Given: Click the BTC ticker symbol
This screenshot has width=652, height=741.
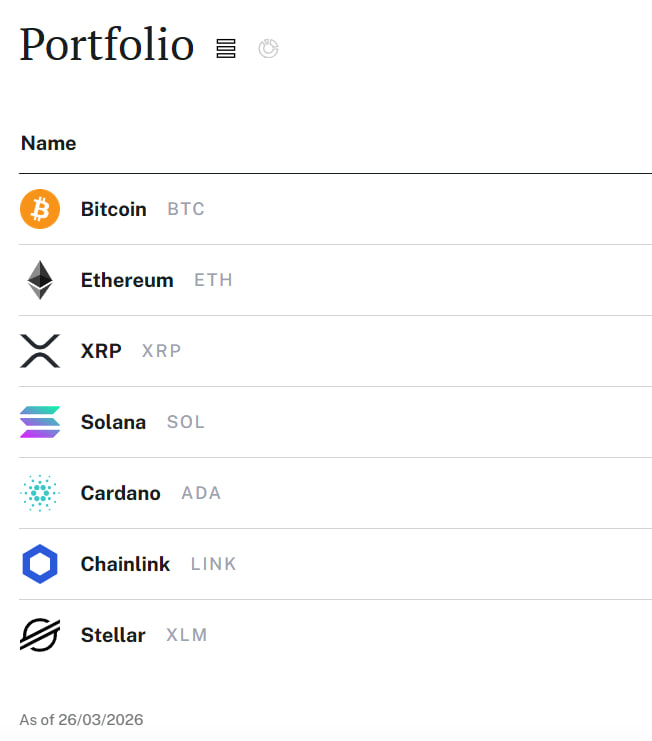Looking at the screenshot, I should (x=186, y=210).
